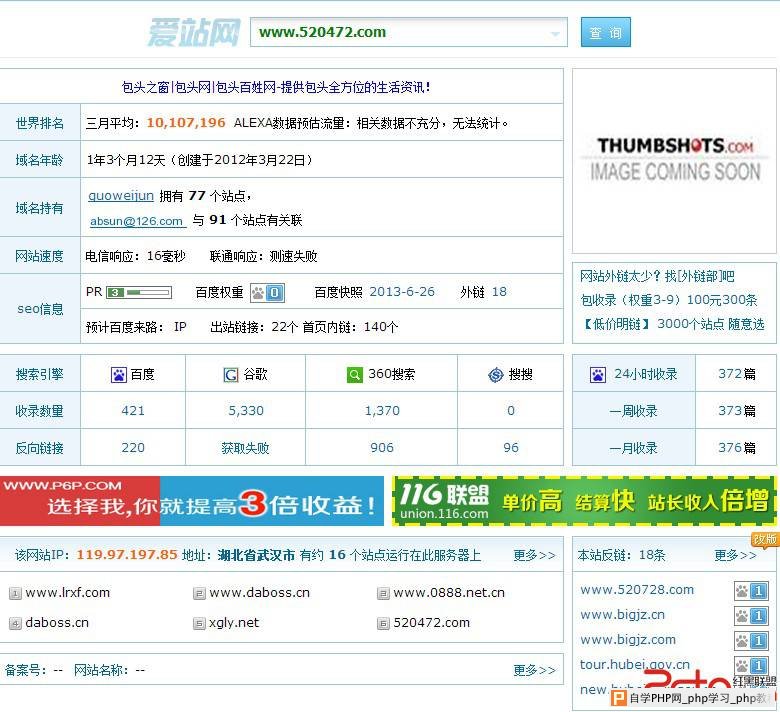Click the Alexa rank 10,107,196 value
Viewport: 780px width, 712px height.
(x=186, y=123)
